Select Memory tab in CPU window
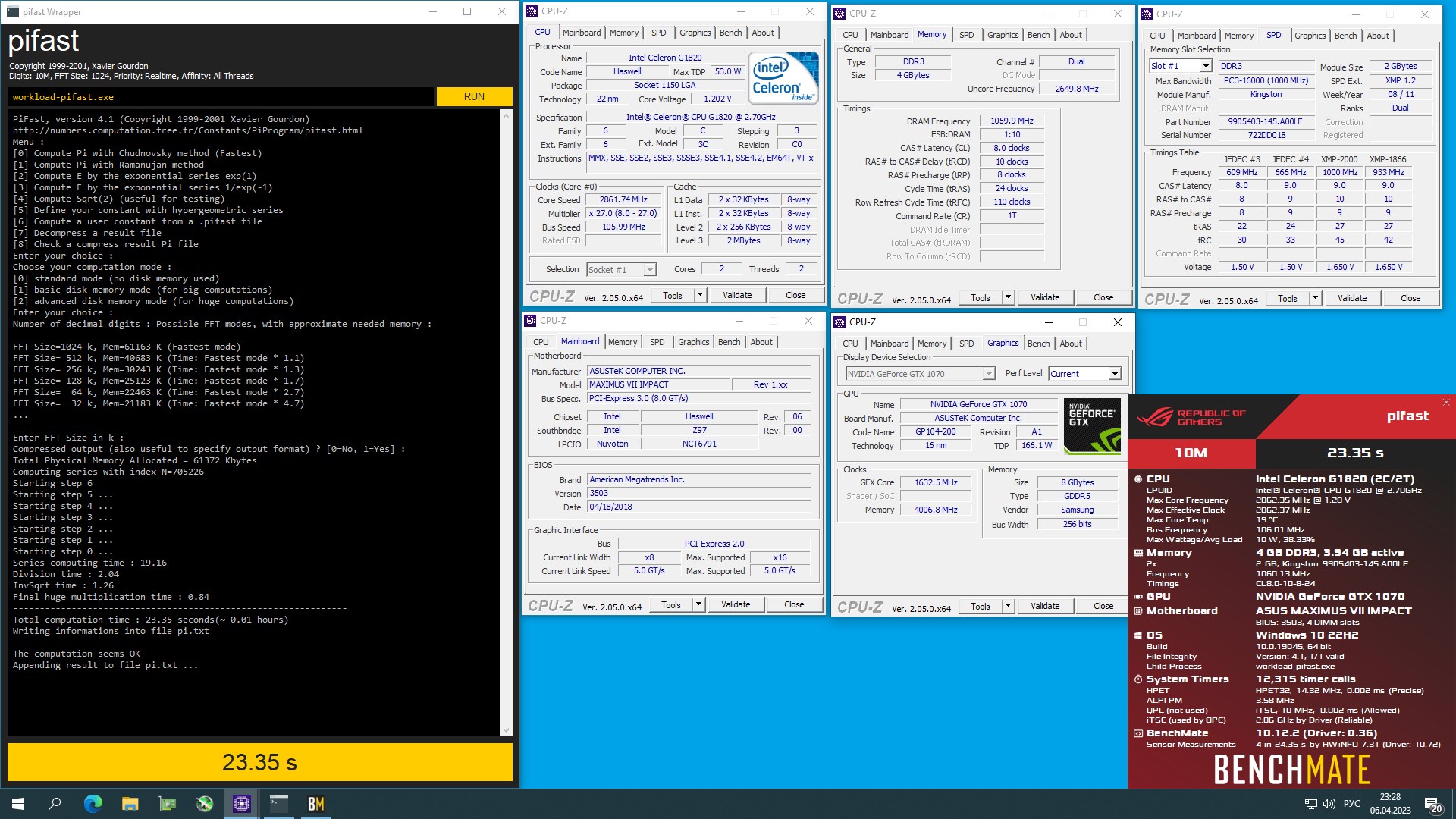This screenshot has width=1456, height=819. (624, 33)
